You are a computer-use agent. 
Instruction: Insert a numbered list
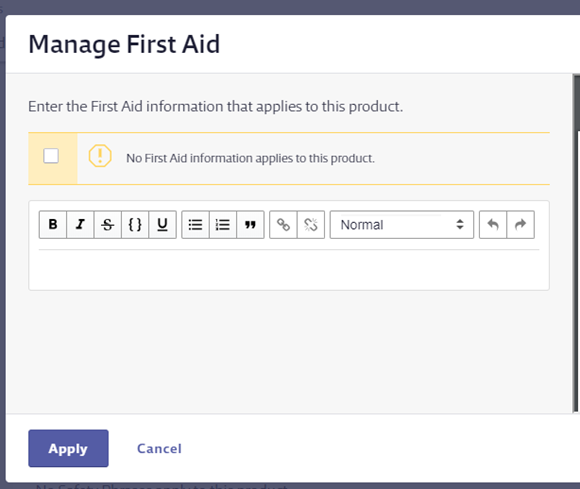pos(223,225)
